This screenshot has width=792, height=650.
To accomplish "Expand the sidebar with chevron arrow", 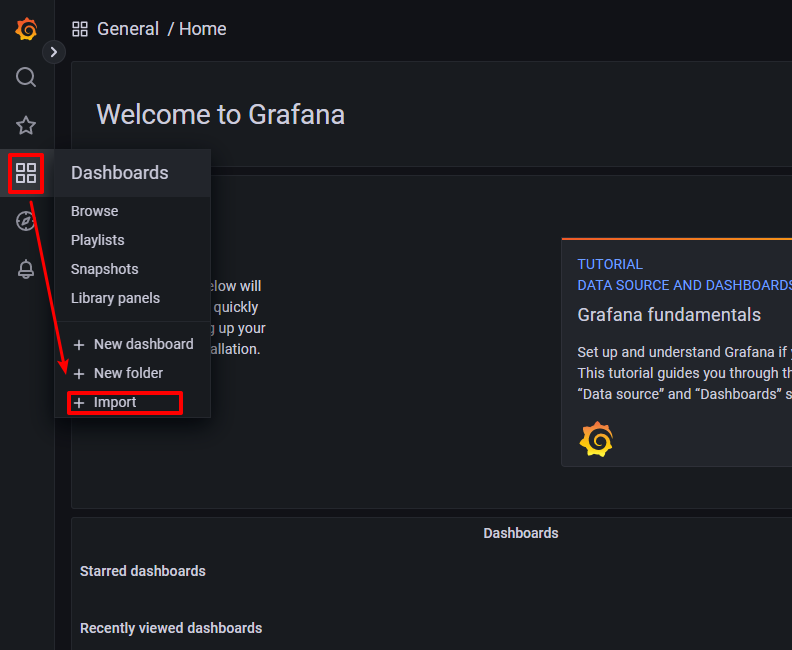I will (54, 52).
